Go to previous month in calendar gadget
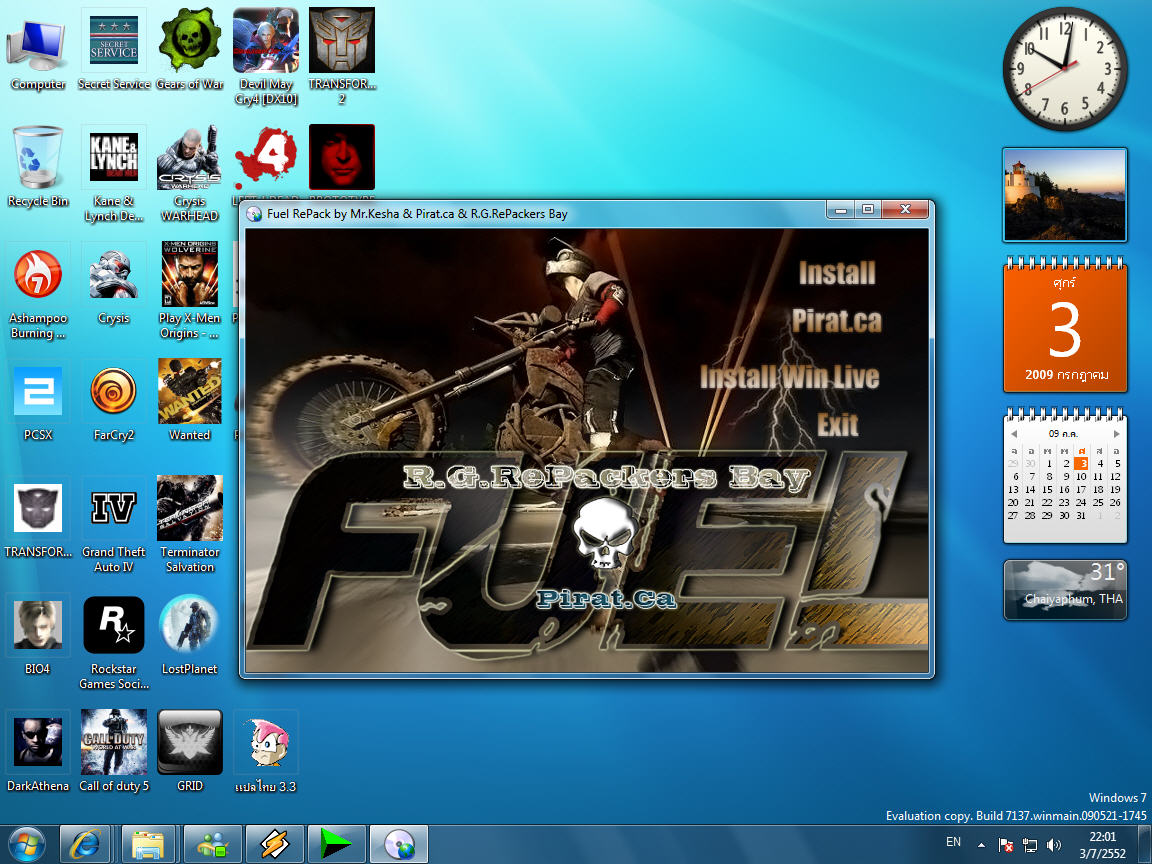This screenshot has width=1152, height=864. (1014, 433)
